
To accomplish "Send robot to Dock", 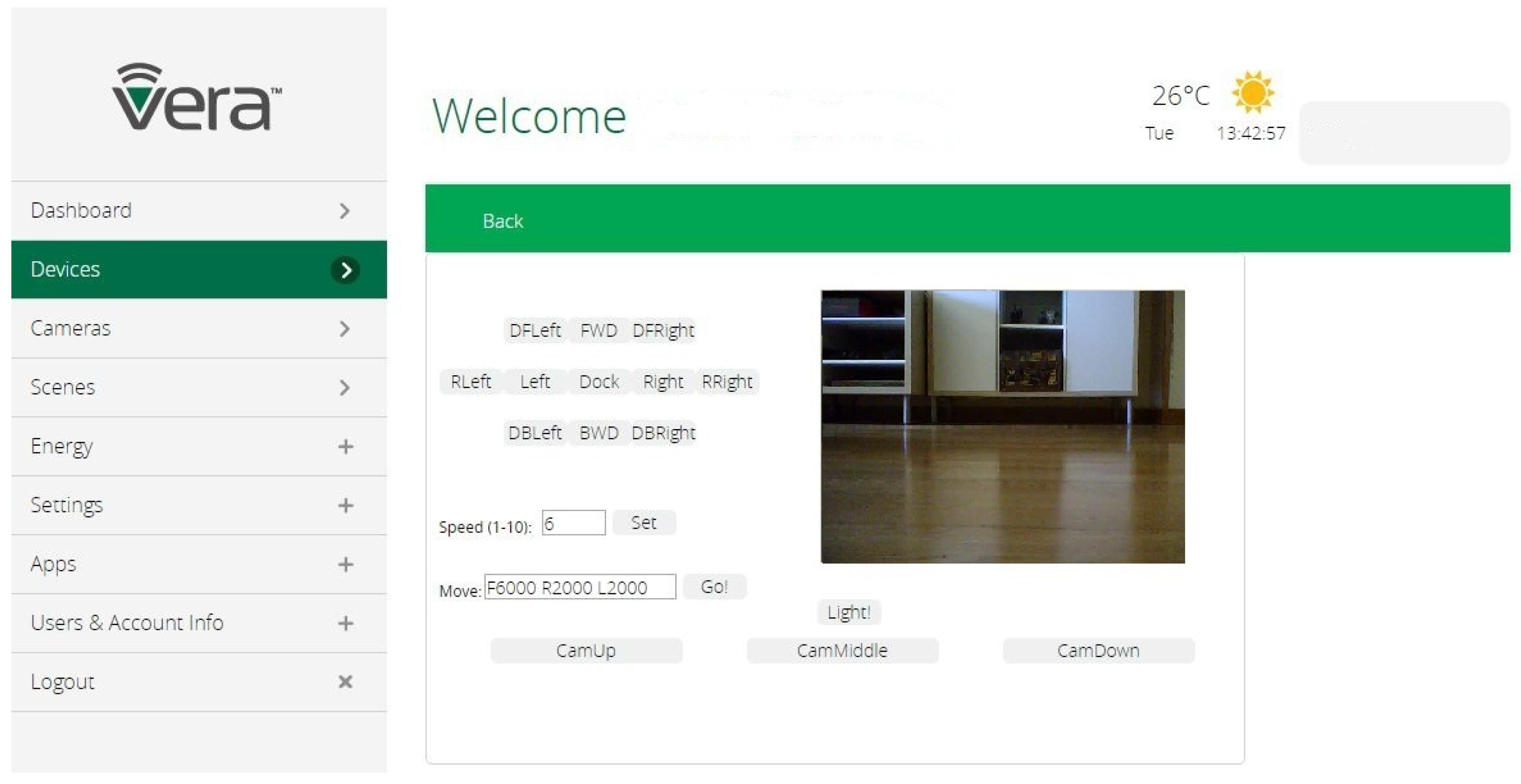I will [599, 381].
